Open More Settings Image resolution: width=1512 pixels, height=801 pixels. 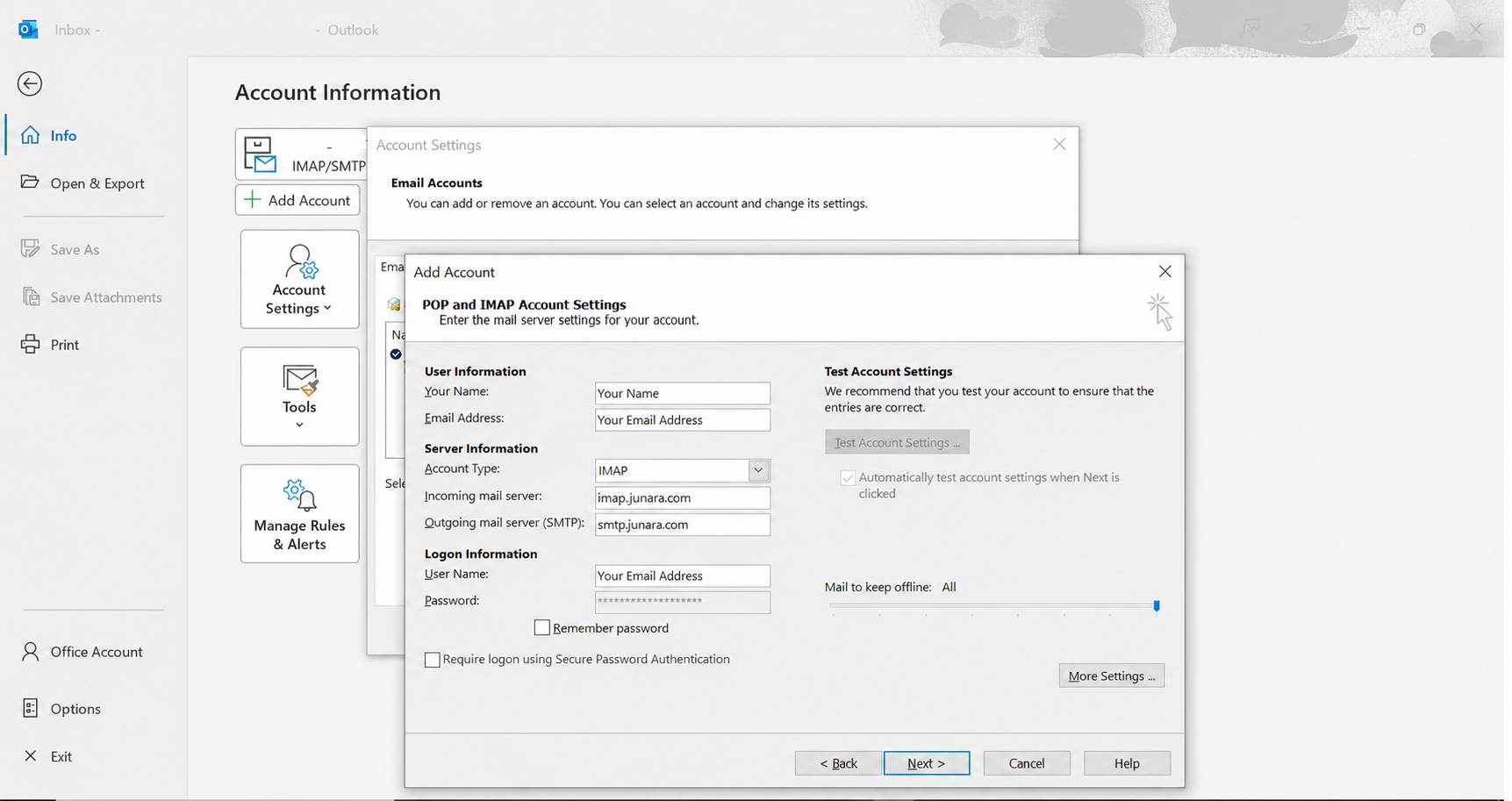[1111, 676]
